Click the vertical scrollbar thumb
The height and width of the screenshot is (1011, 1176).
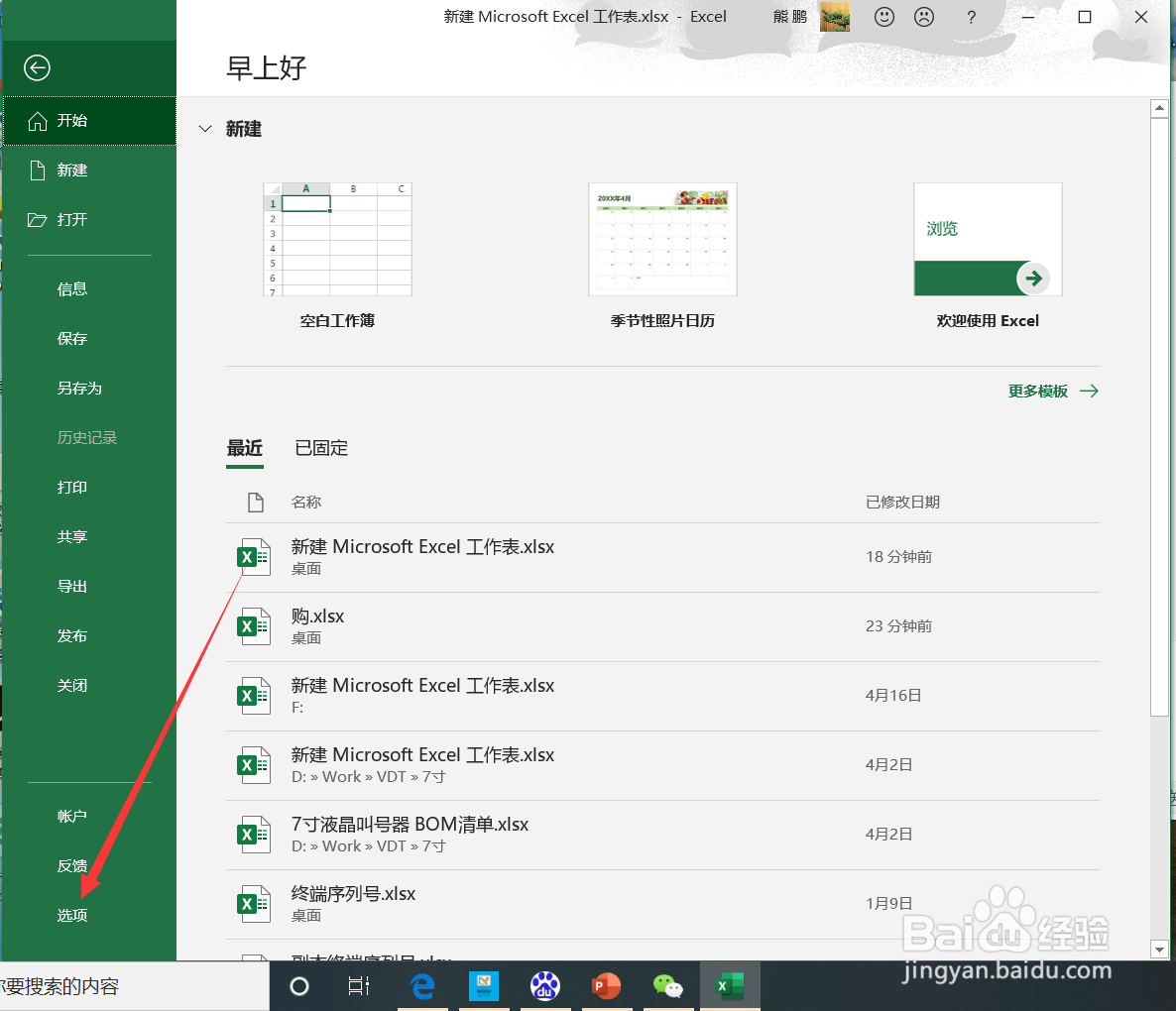[x=1159, y=416]
